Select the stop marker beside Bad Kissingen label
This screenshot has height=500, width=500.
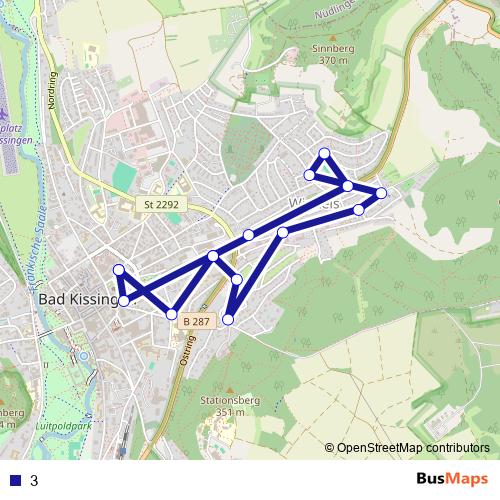coord(124,301)
